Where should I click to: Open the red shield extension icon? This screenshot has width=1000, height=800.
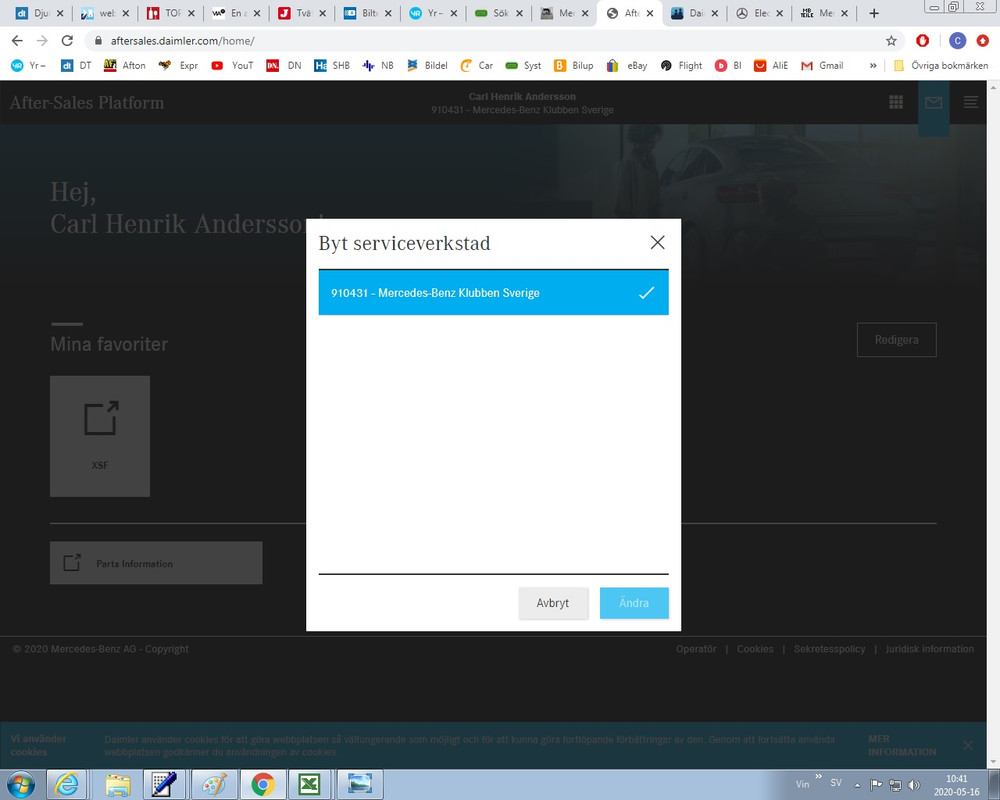tap(922, 41)
